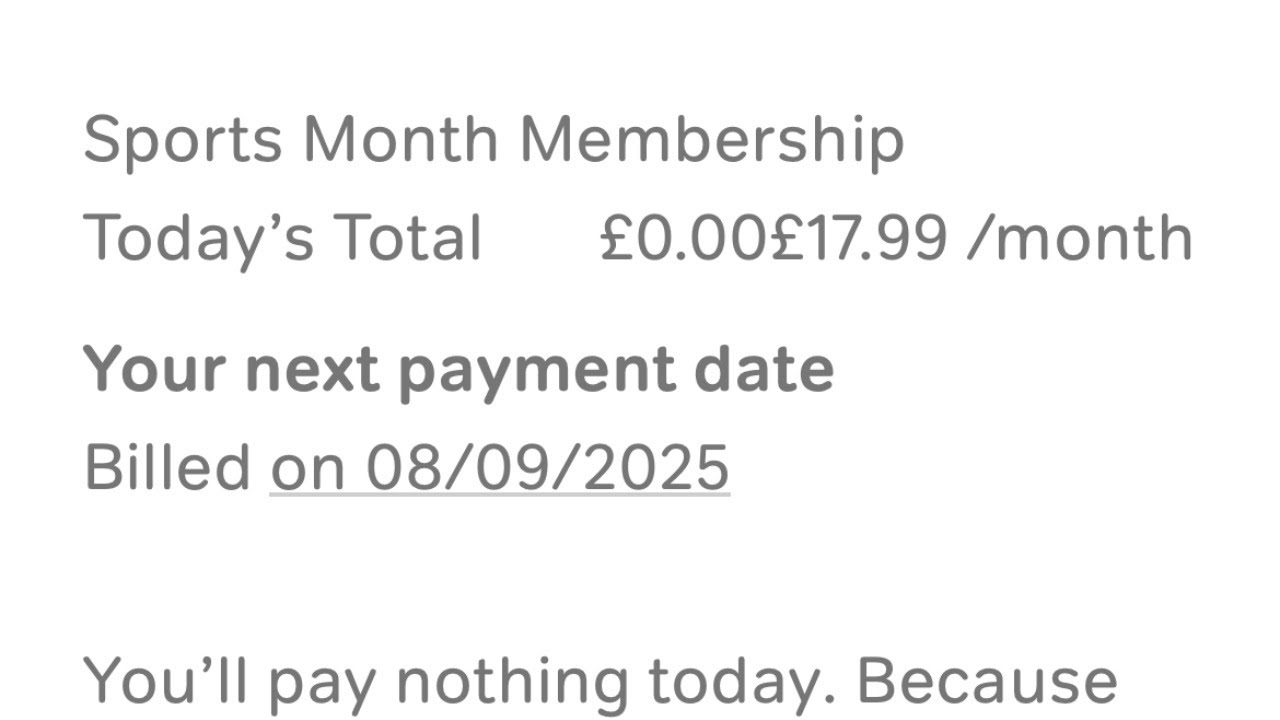Click the word "Because" in the bottom line
Image resolution: width=1280 pixels, height=720 pixels.
click(987, 680)
